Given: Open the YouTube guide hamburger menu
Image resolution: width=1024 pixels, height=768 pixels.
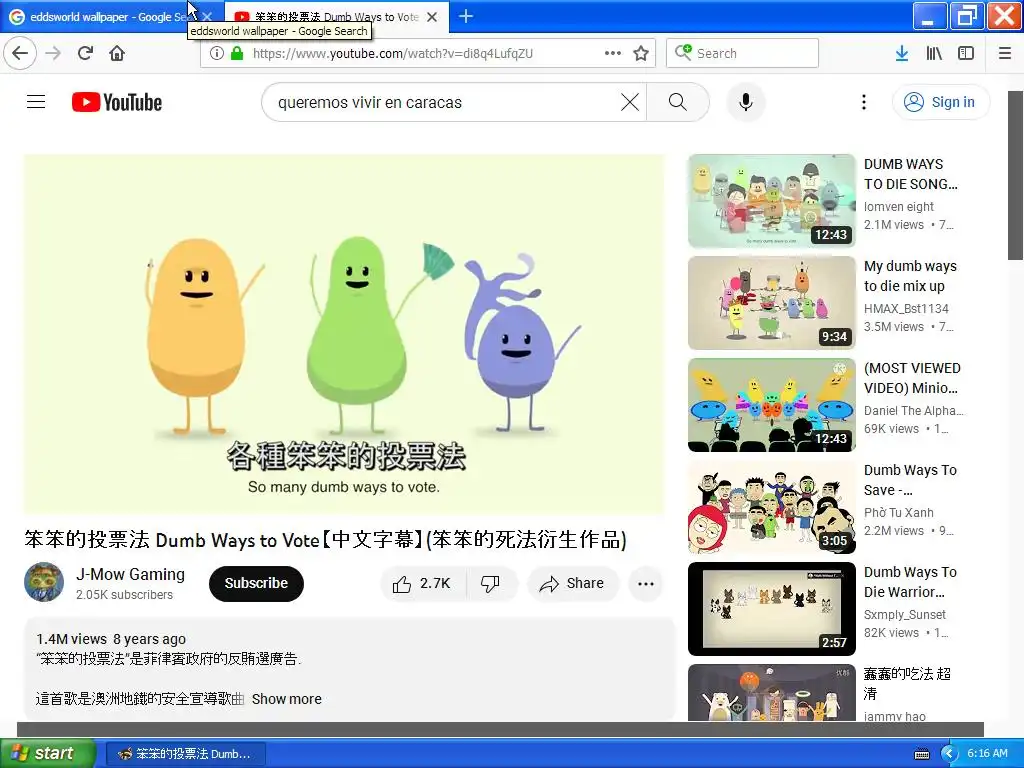Looking at the screenshot, I should tap(36, 102).
